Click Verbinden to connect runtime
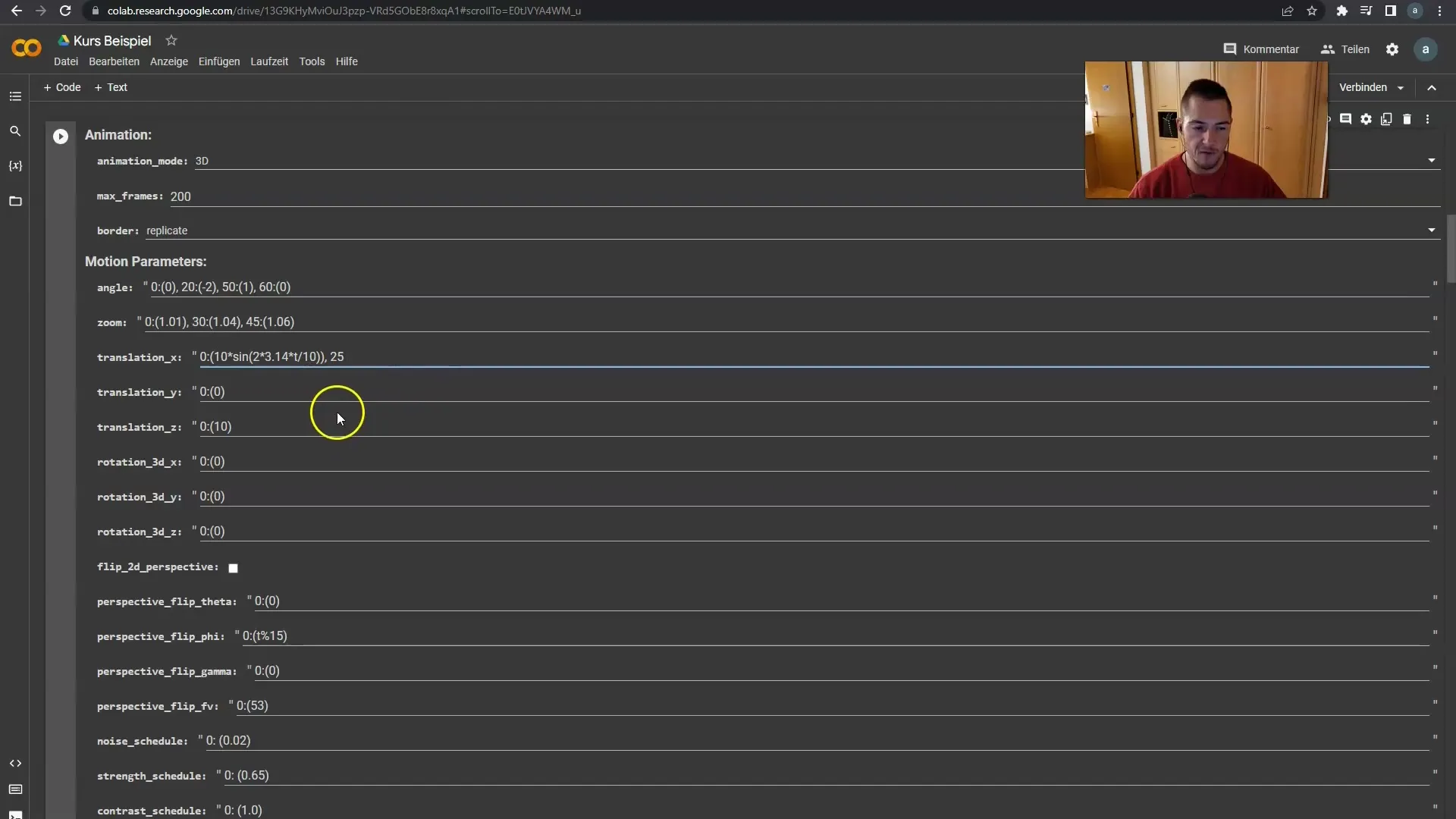The height and width of the screenshot is (819, 1456). coord(1363,87)
